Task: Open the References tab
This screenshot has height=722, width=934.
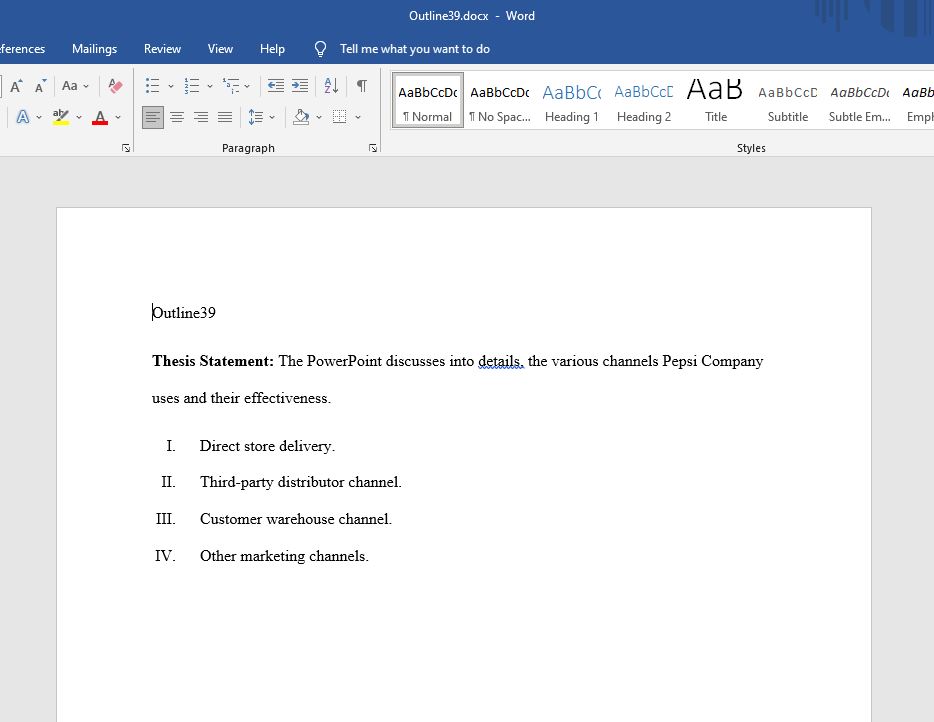Action: tap(21, 49)
